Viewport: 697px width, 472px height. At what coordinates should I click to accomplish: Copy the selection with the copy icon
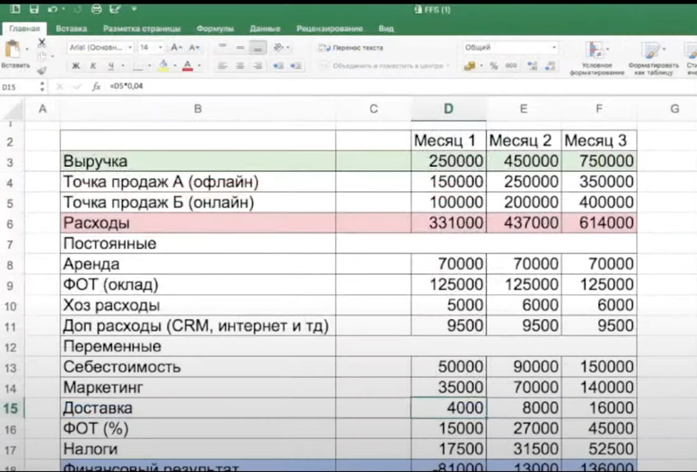(42, 56)
